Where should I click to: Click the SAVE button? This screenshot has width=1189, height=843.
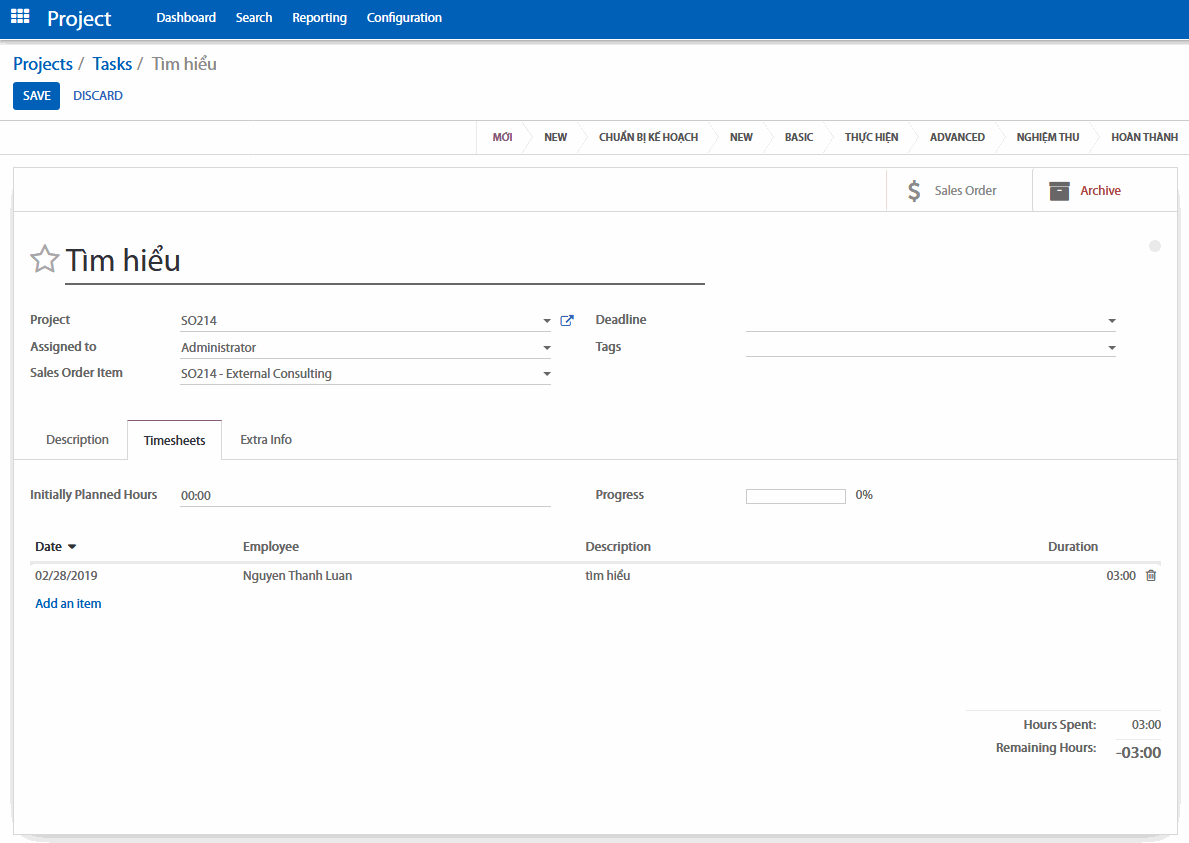pyautogui.click(x=36, y=96)
